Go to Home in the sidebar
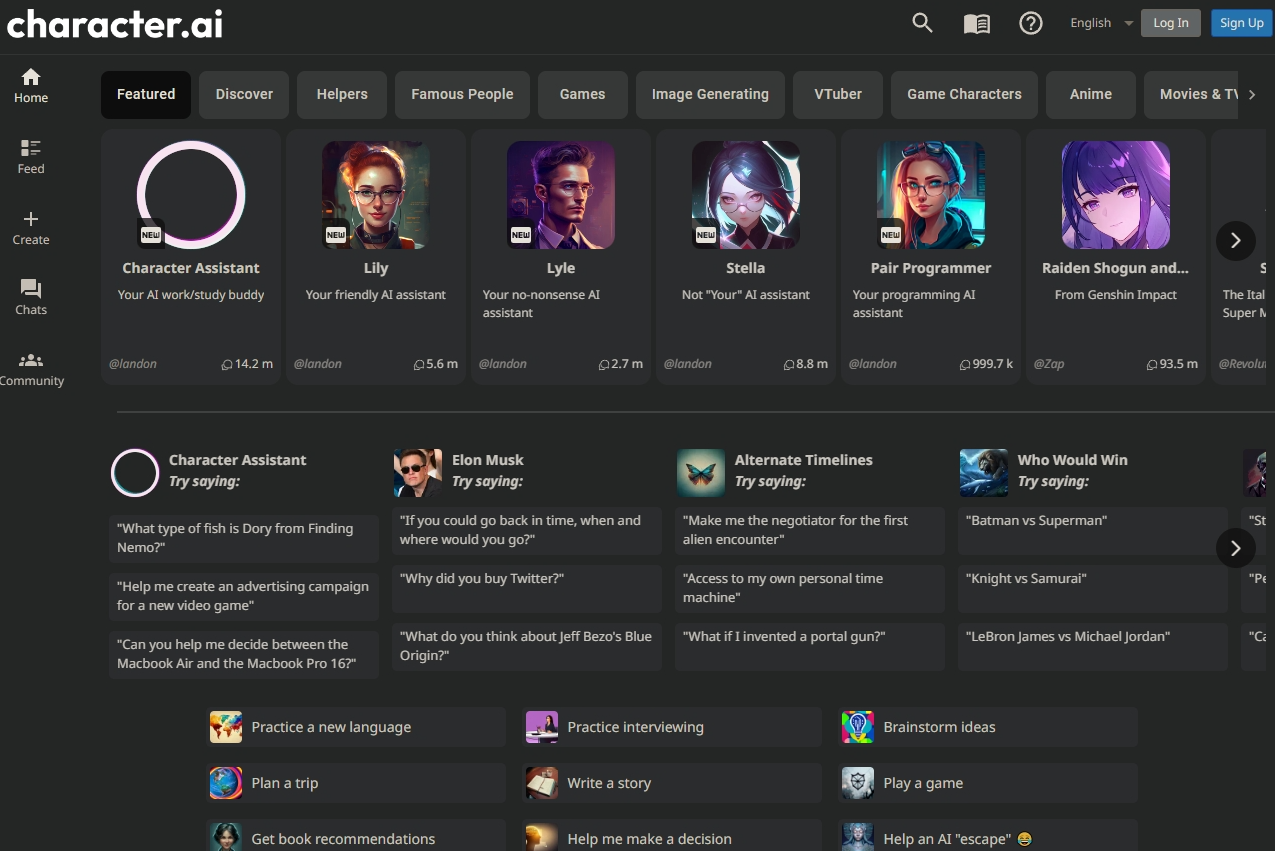This screenshot has height=851, width=1275. (x=31, y=86)
